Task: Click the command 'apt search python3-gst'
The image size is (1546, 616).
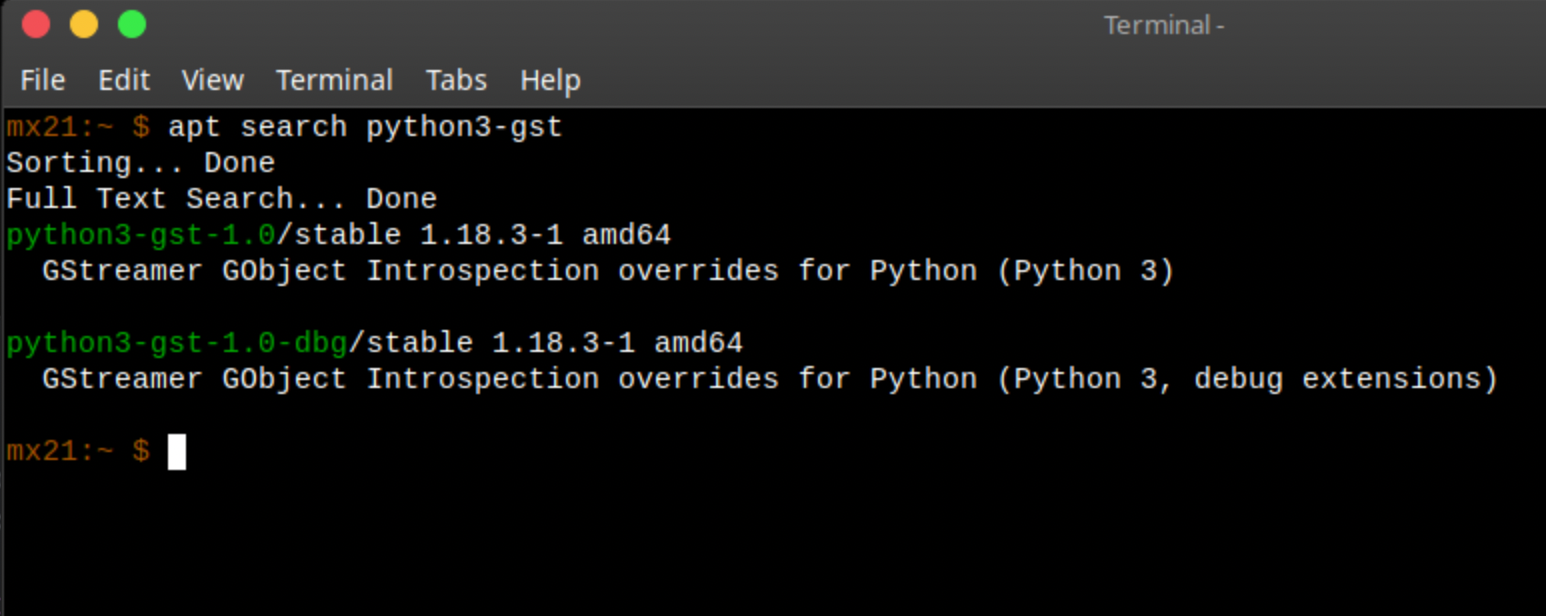Action: (366, 128)
